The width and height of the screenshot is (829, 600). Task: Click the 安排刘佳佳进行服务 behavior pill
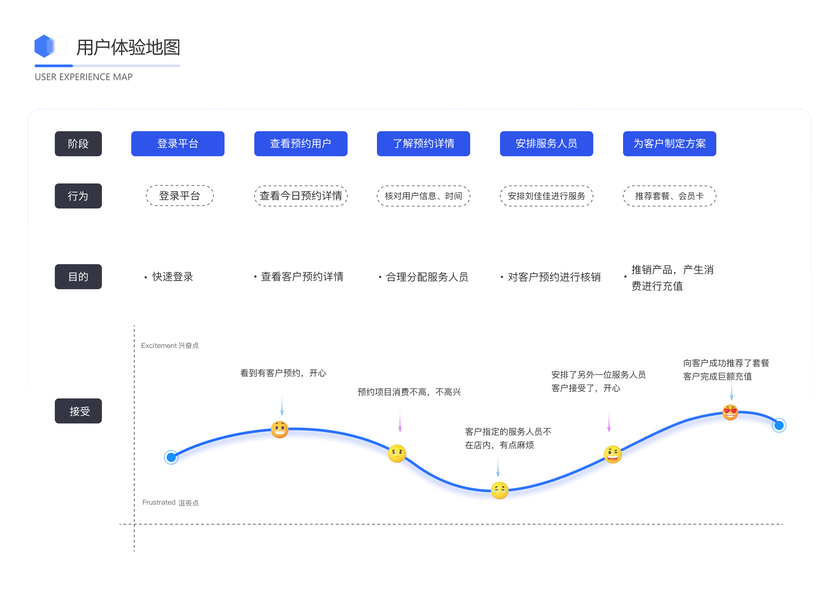[547, 196]
